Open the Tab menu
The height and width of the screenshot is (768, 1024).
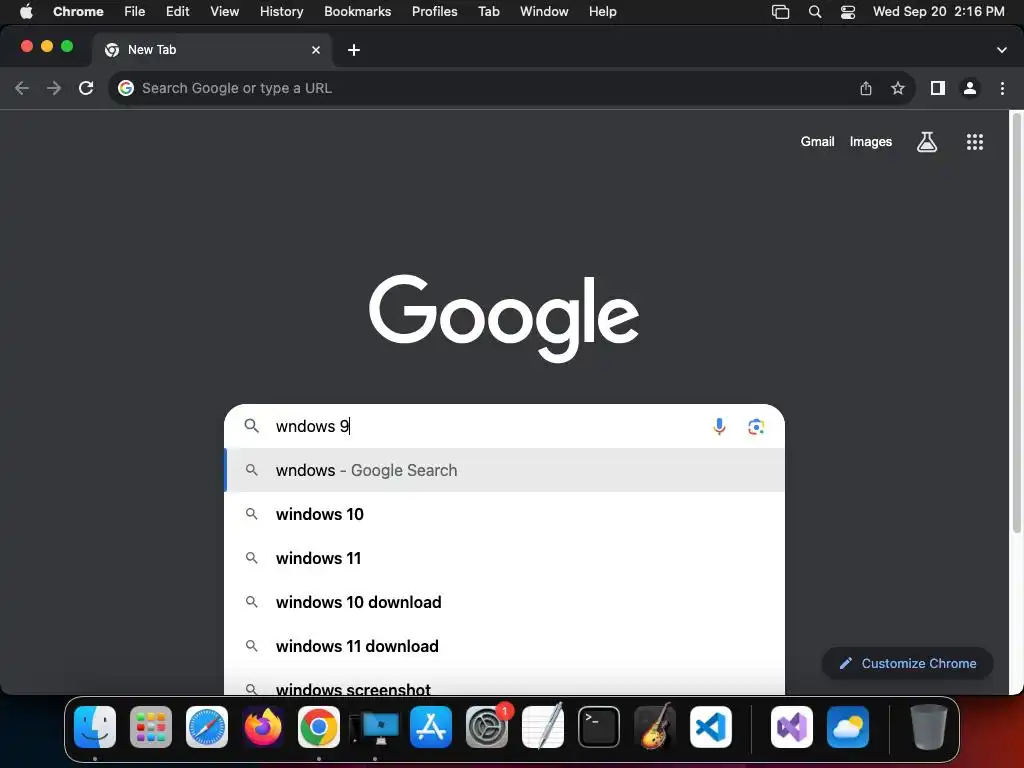[488, 12]
